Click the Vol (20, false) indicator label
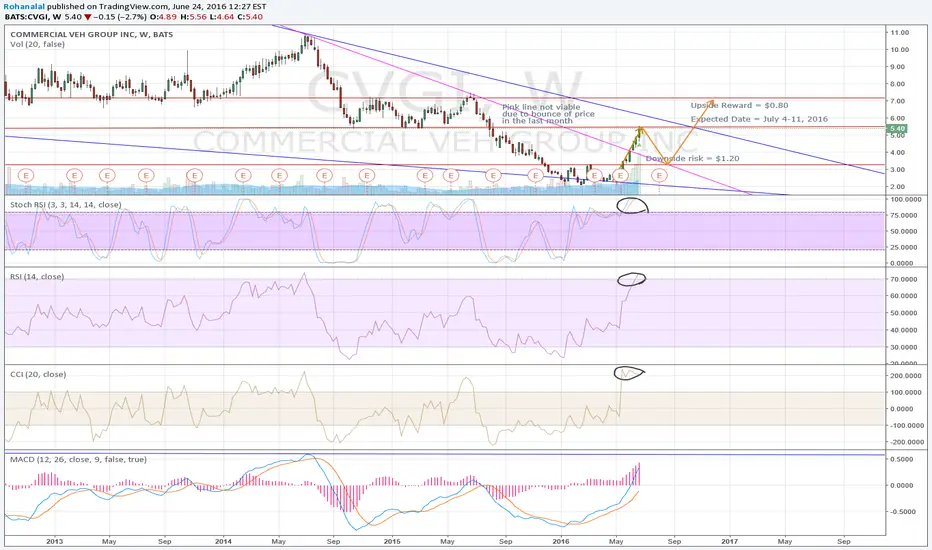 (37, 44)
